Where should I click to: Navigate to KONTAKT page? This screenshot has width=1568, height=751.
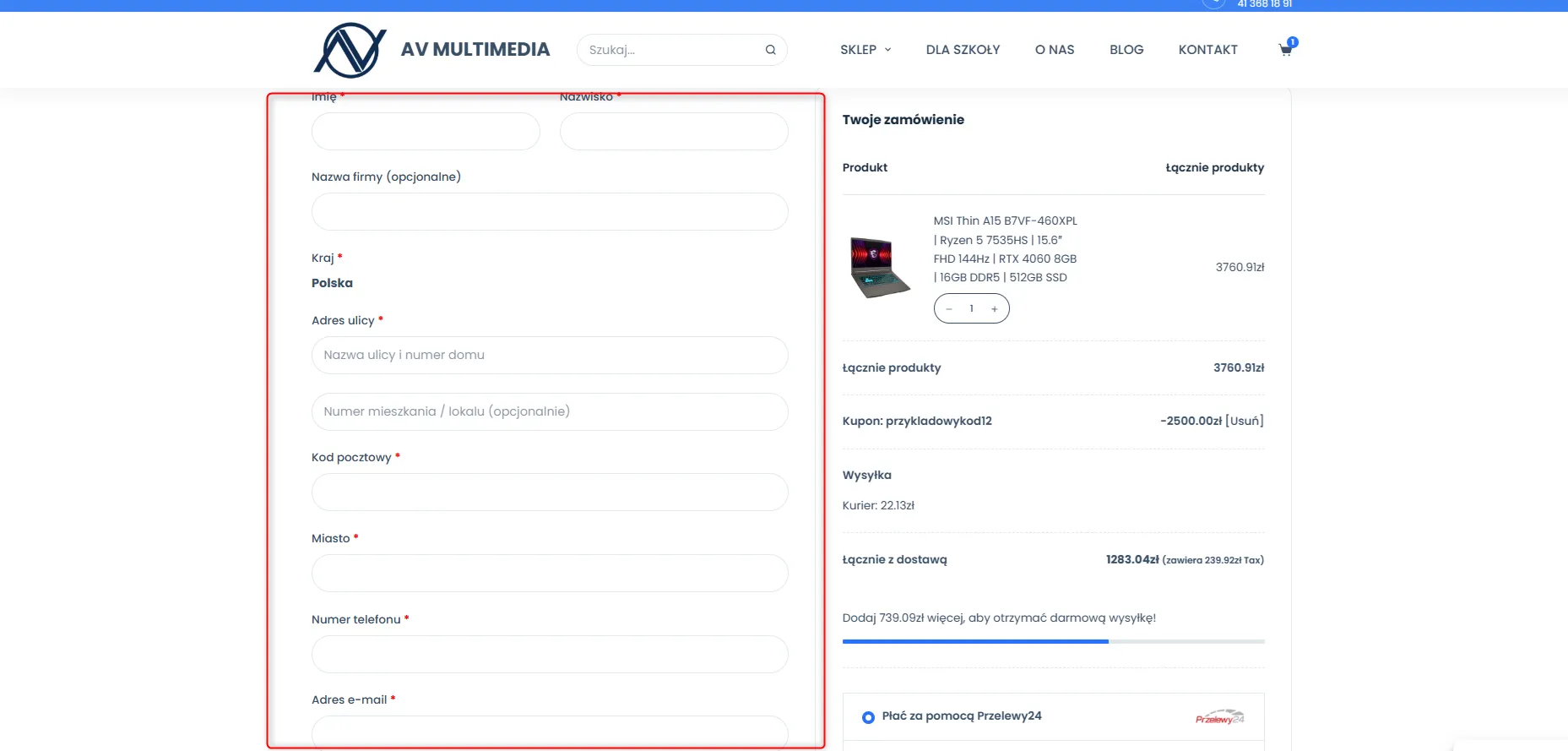click(1208, 50)
